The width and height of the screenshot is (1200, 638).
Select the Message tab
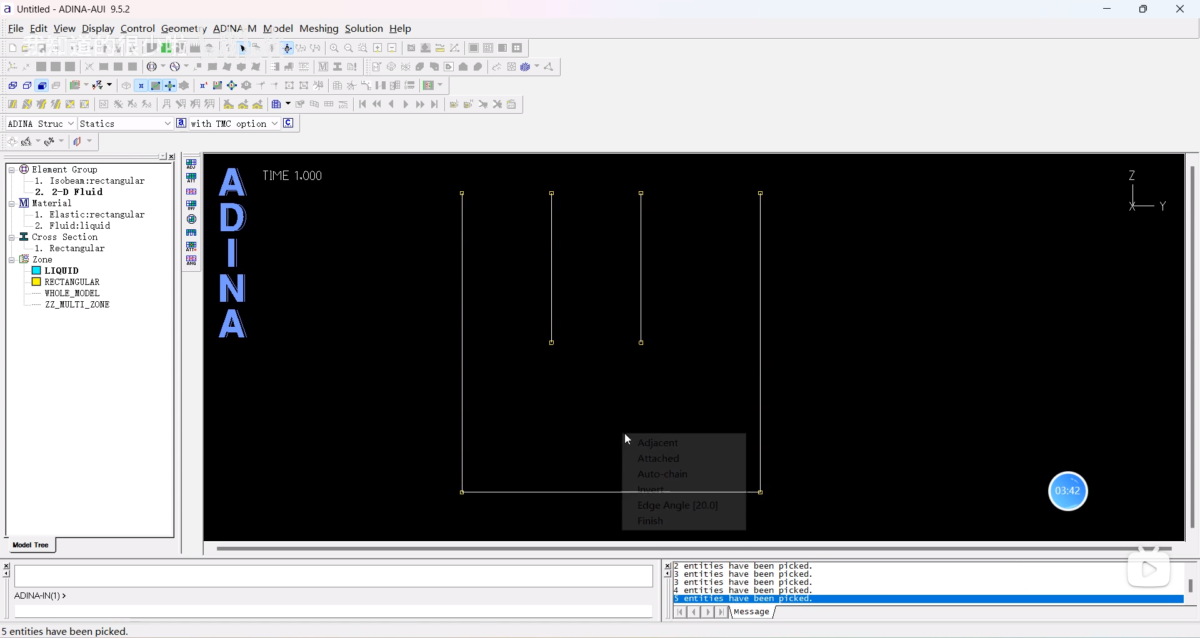coord(751,611)
